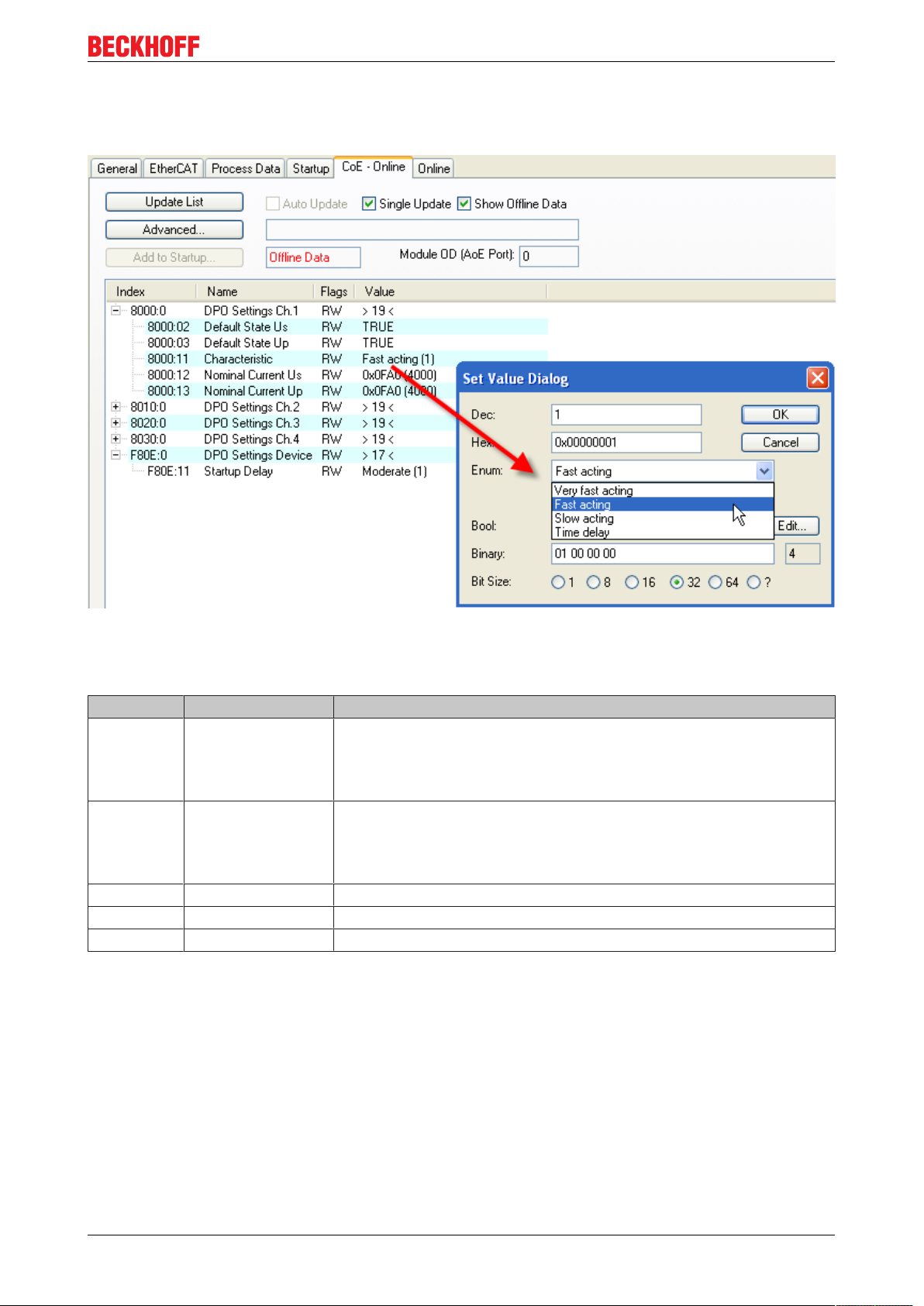Open the Enum dropdown arrow
This screenshot has height=1306, width=924.
click(x=764, y=471)
